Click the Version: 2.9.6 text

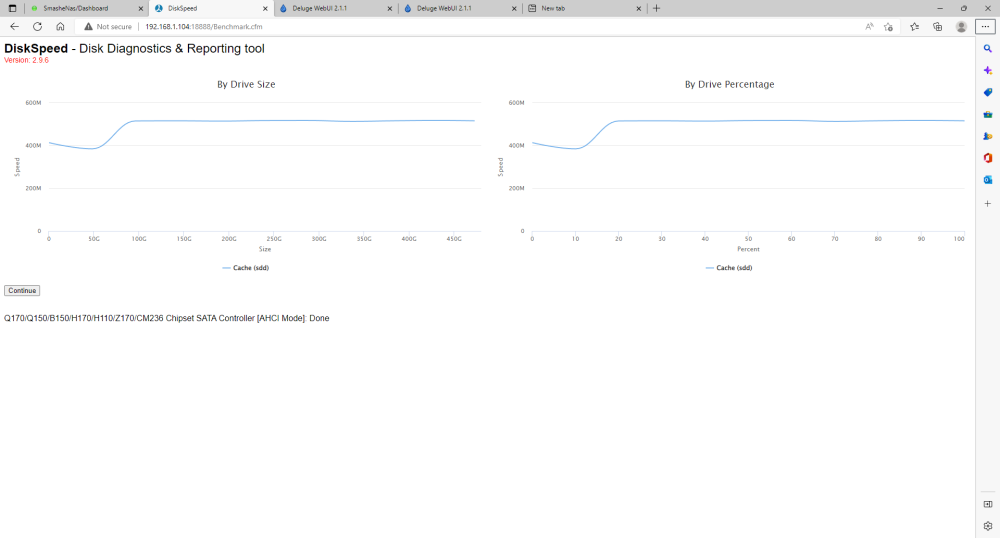[x=26, y=60]
